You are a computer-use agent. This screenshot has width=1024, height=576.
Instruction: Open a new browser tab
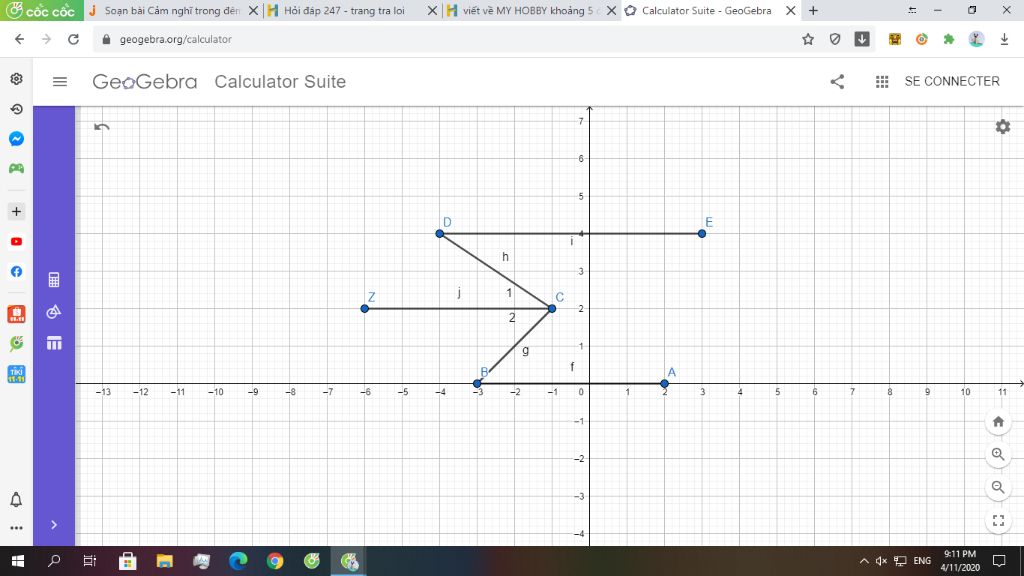813,10
